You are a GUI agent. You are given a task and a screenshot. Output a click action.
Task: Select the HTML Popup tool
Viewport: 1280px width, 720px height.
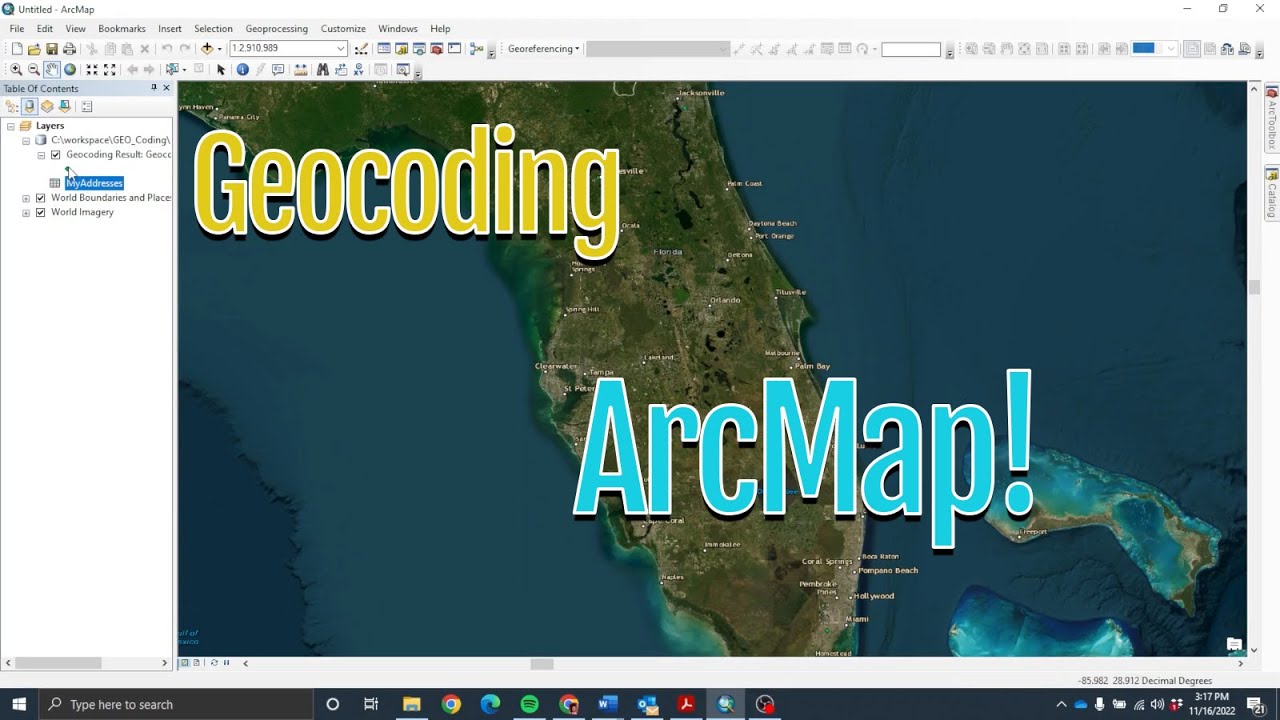pos(278,69)
